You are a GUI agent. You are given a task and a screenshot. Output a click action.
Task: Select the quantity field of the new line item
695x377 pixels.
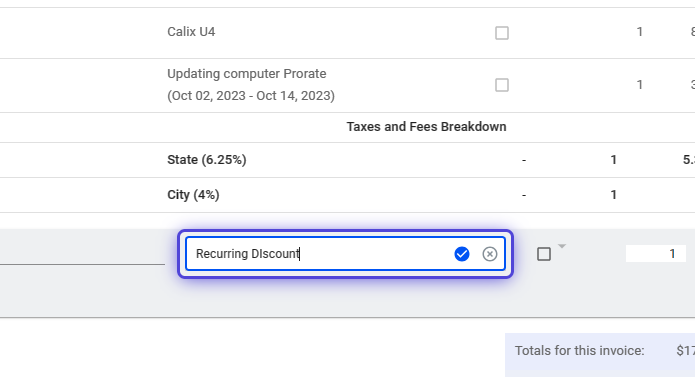[656, 254]
